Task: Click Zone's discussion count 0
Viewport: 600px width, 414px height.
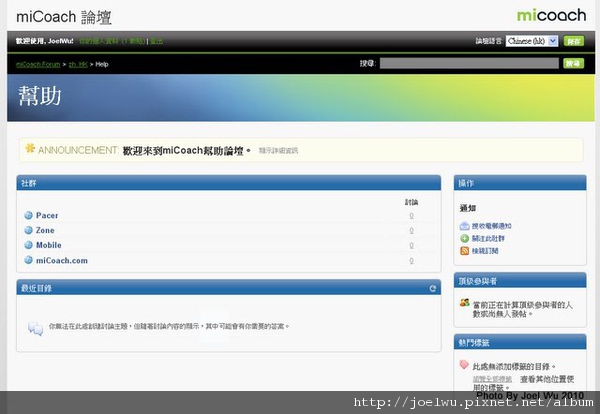Action: (x=411, y=231)
